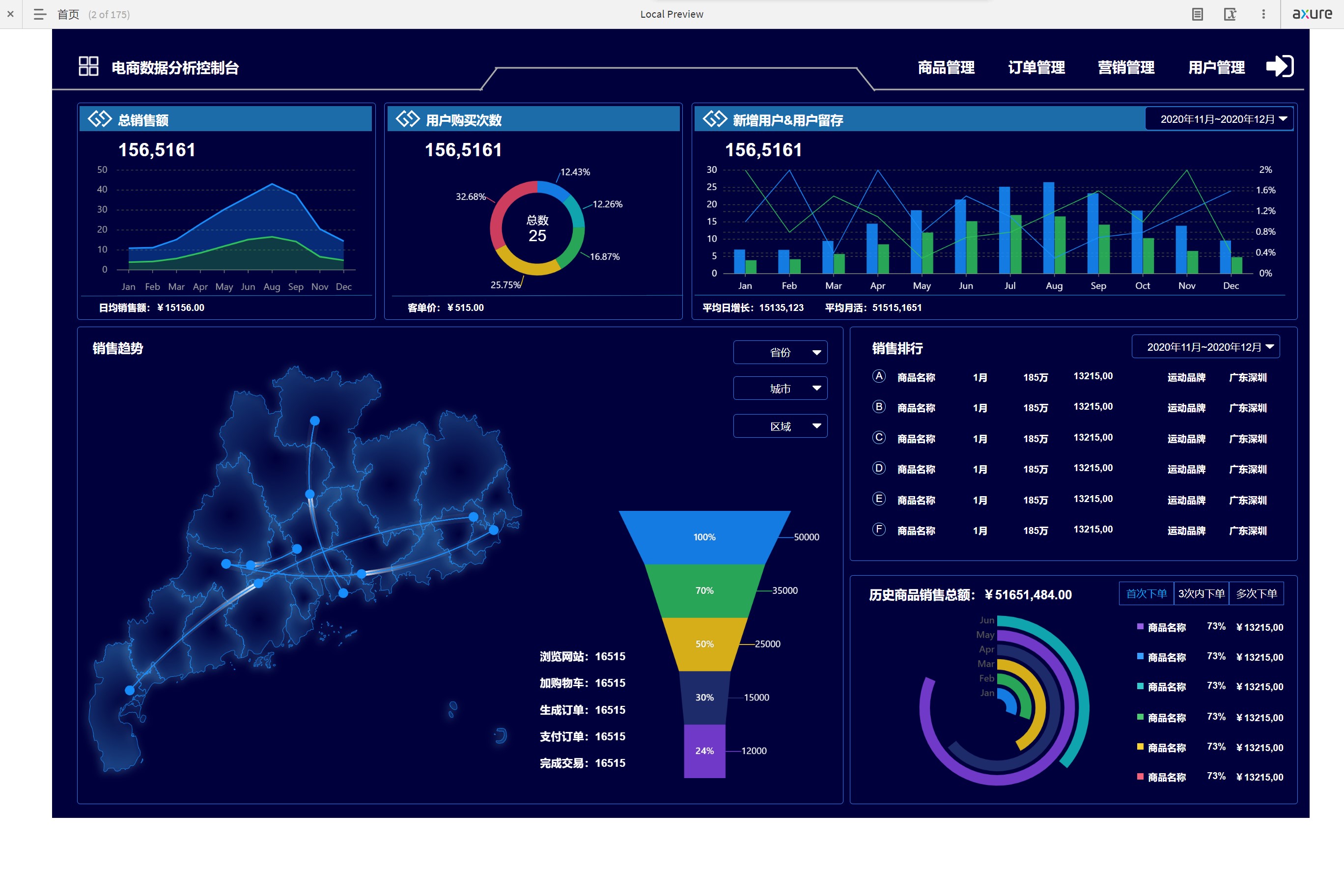The image size is (1344, 896).
Task: Click the 广东深圳 text in row A
Action: point(1248,377)
